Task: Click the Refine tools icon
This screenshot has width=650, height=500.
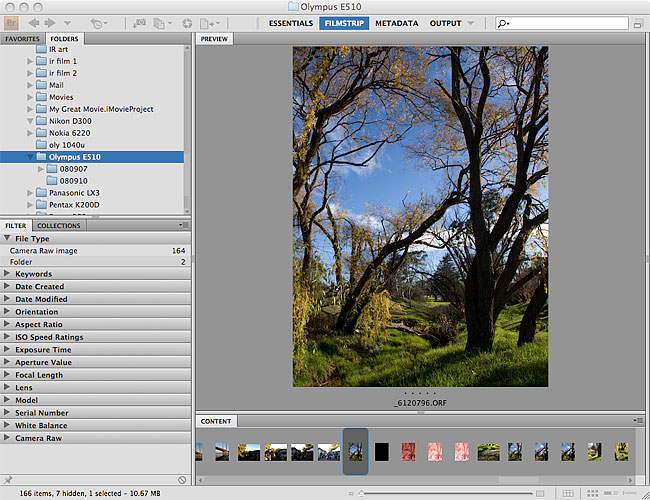Action: coord(161,22)
